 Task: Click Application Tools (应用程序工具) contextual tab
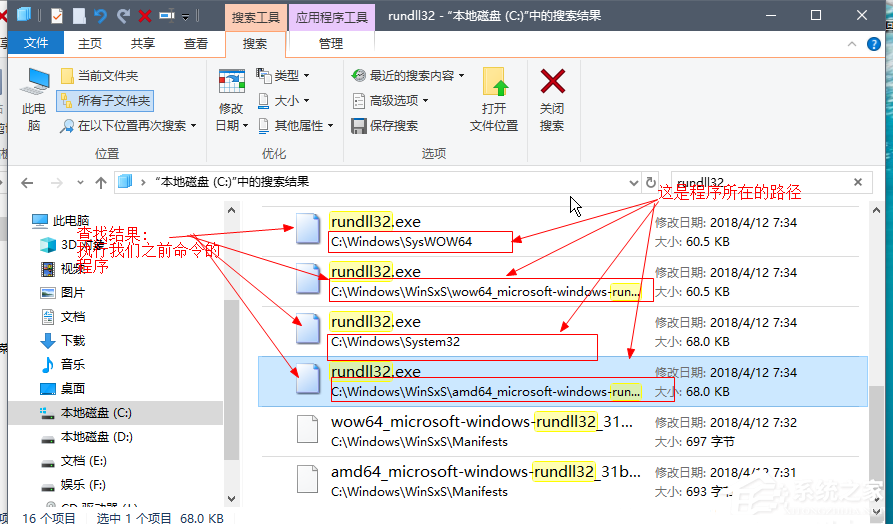click(x=331, y=17)
